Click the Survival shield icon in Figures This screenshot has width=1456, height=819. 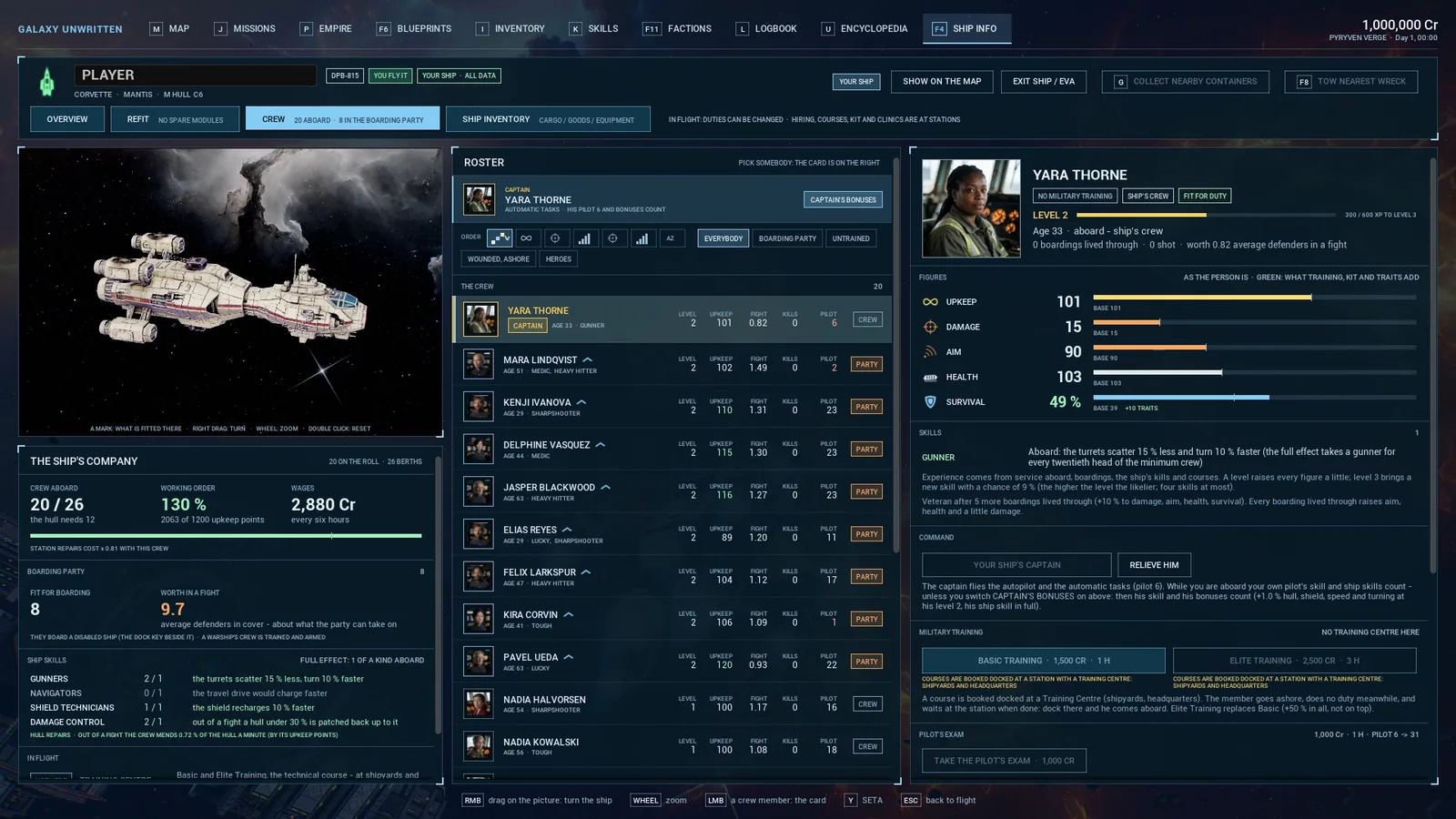tap(930, 402)
